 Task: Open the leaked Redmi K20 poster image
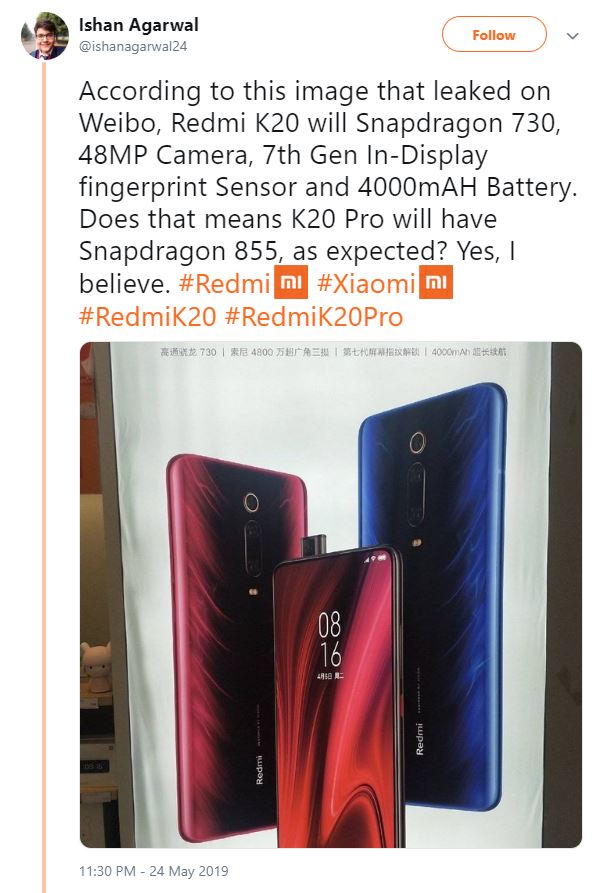[x=330, y=595]
